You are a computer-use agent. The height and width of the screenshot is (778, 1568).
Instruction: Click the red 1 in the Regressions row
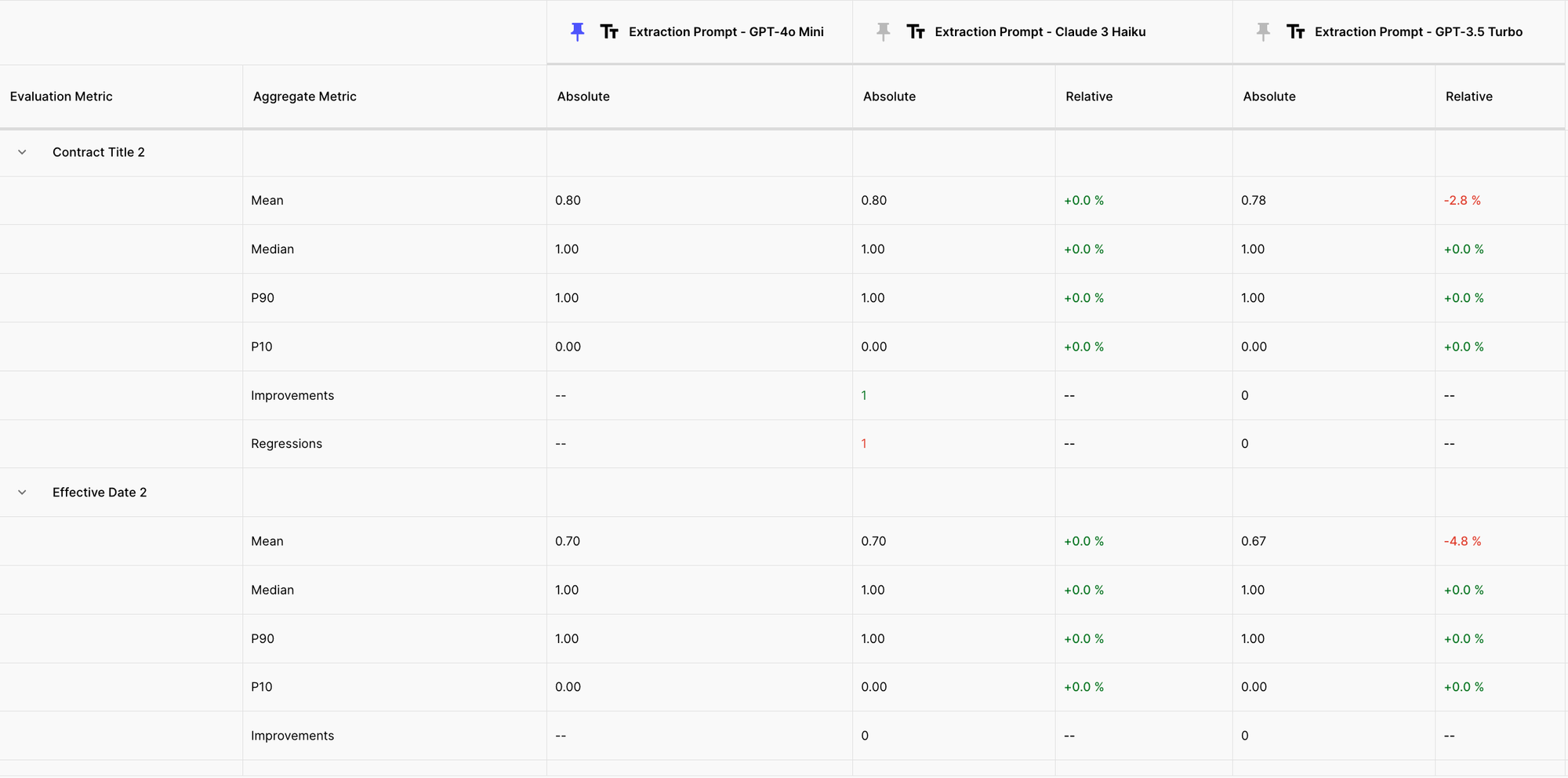click(x=864, y=444)
